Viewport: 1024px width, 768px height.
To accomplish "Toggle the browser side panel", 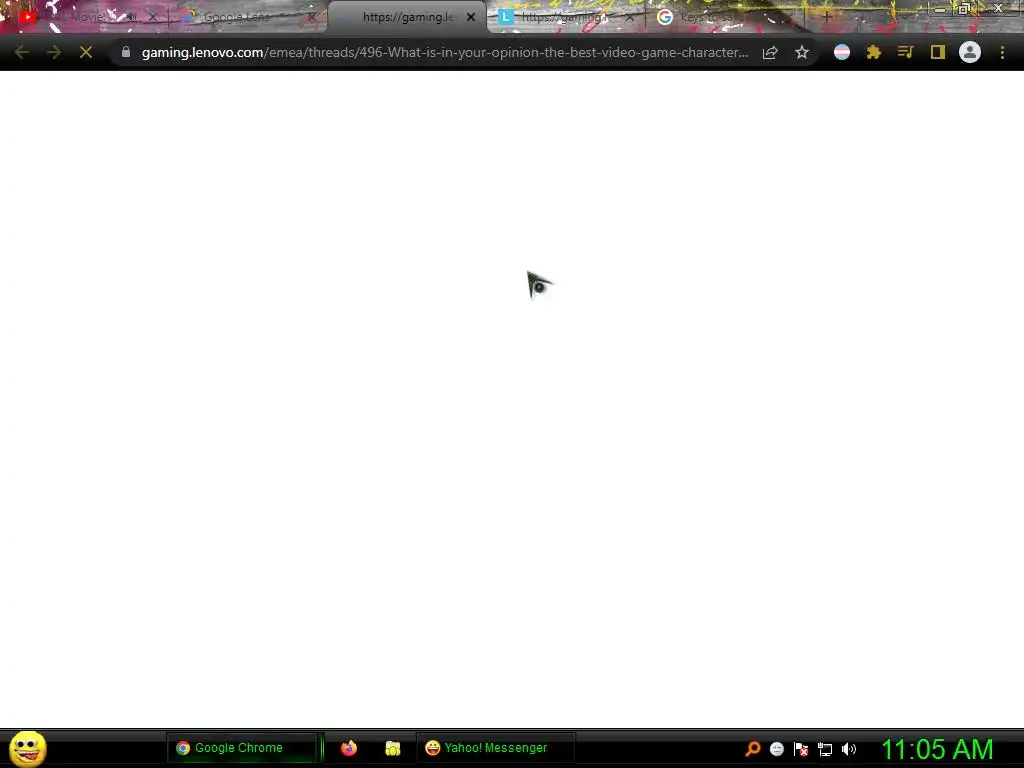I will pyautogui.click(x=938, y=52).
